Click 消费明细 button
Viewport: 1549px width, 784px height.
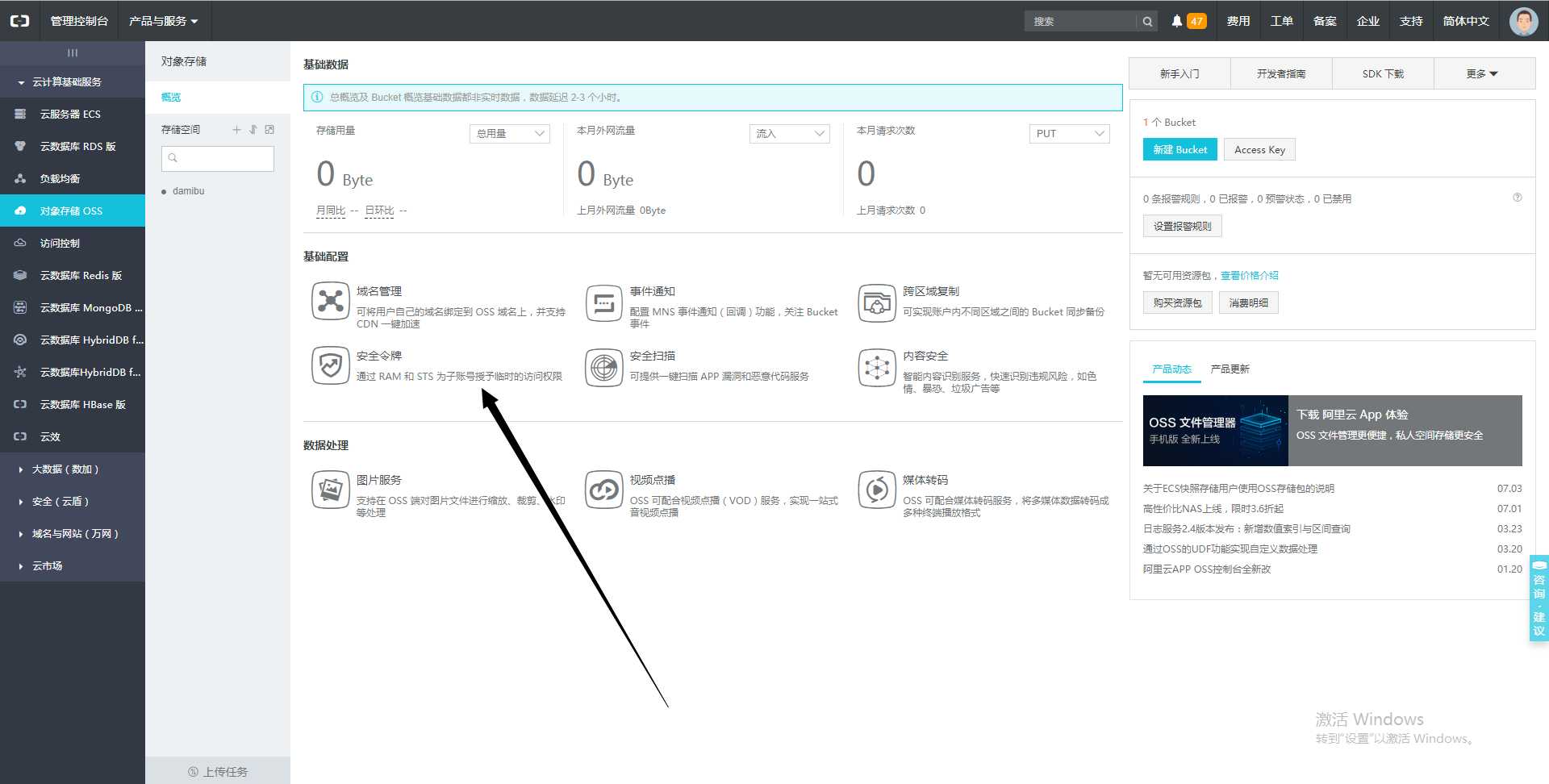(1248, 302)
